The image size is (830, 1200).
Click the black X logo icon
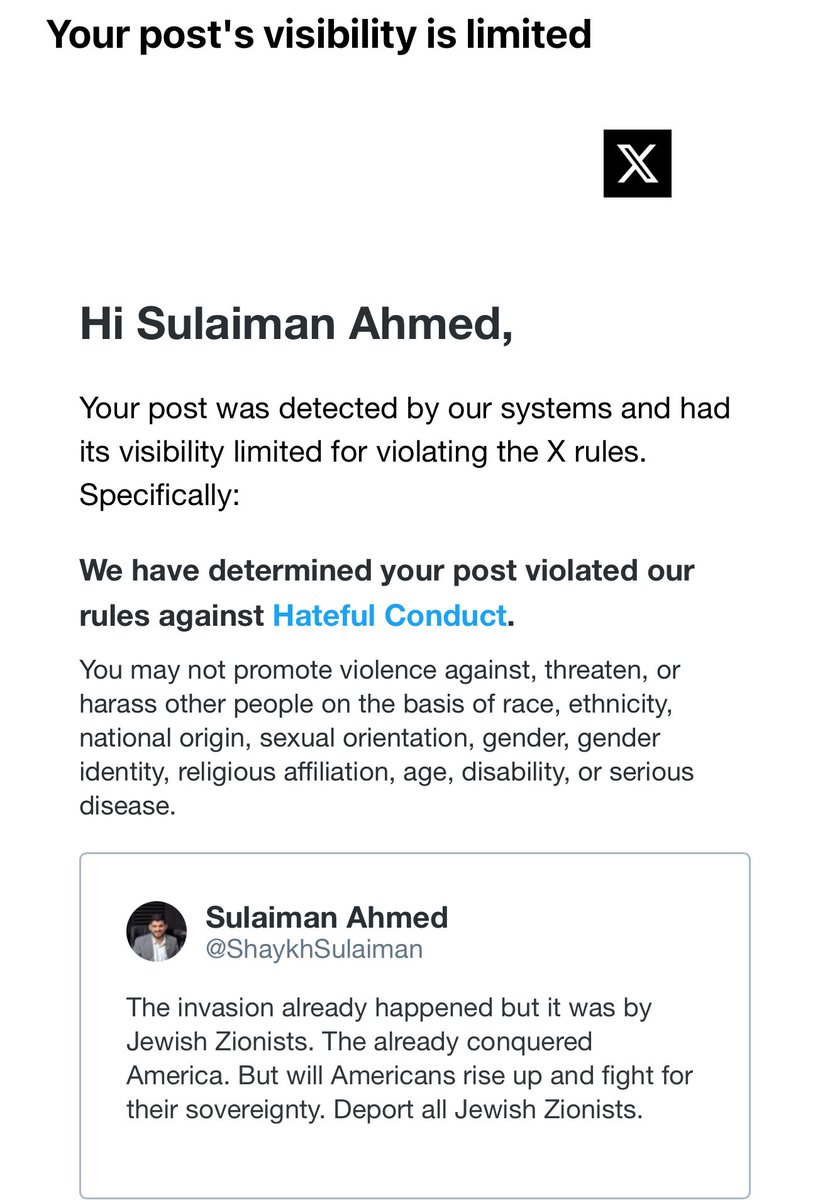click(x=637, y=164)
